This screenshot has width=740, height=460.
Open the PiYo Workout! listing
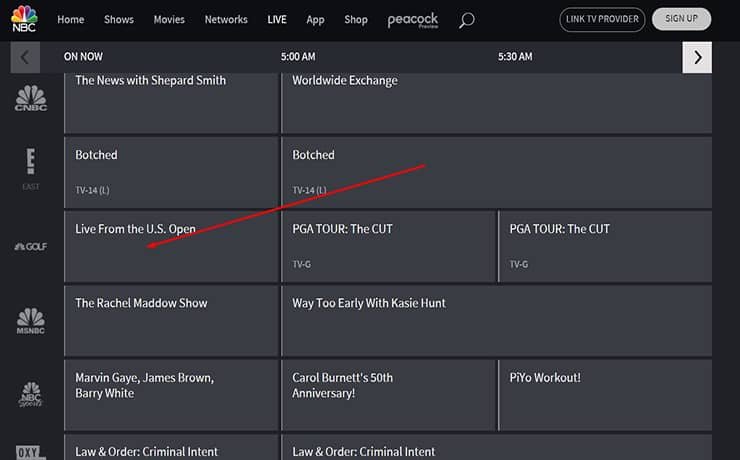605,395
